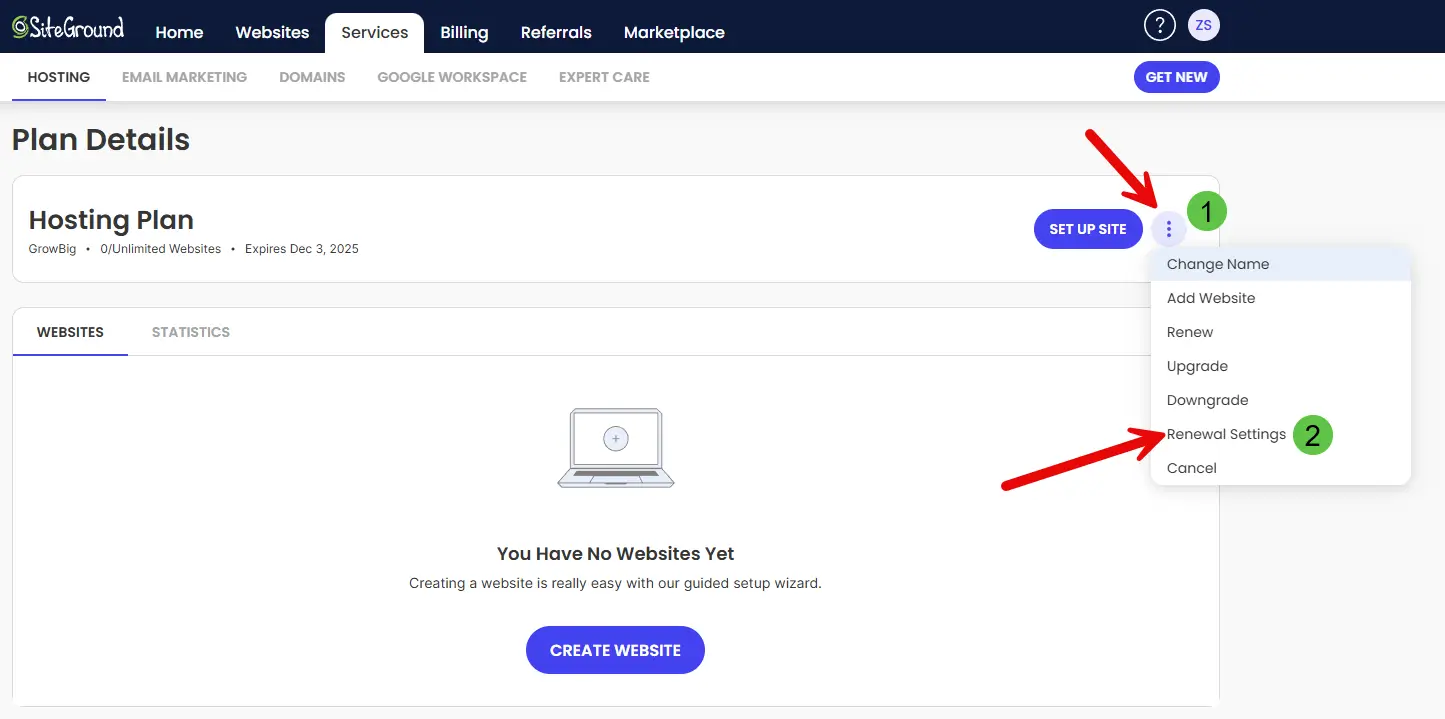This screenshot has width=1445, height=719.
Task: Open the Email Marketing tab
Action: pyautogui.click(x=184, y=77)
